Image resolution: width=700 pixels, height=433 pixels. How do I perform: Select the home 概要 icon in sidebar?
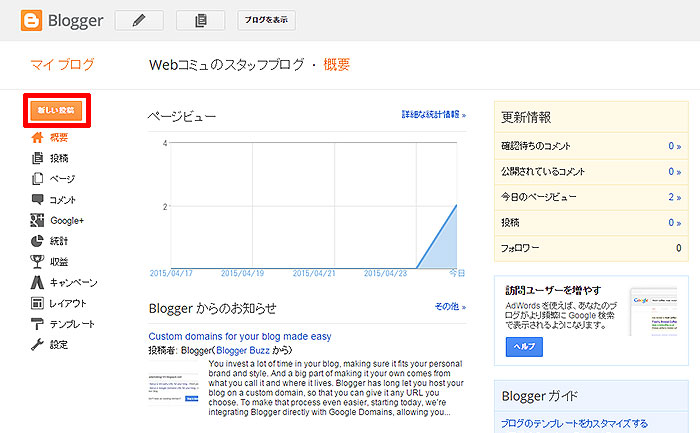pos(38,137)
